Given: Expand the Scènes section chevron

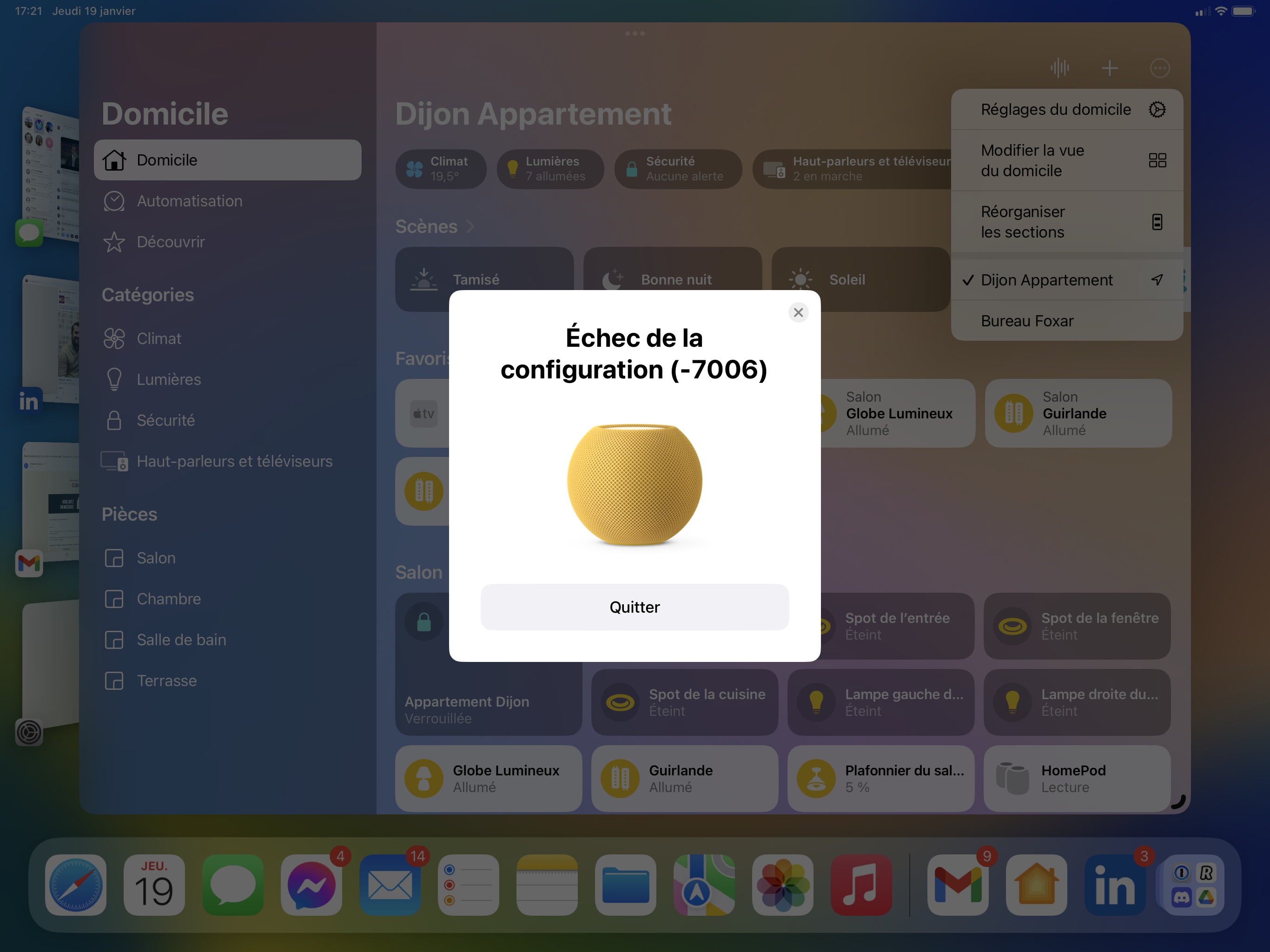Looking at the screenshot, I should (x=470, y=227).
